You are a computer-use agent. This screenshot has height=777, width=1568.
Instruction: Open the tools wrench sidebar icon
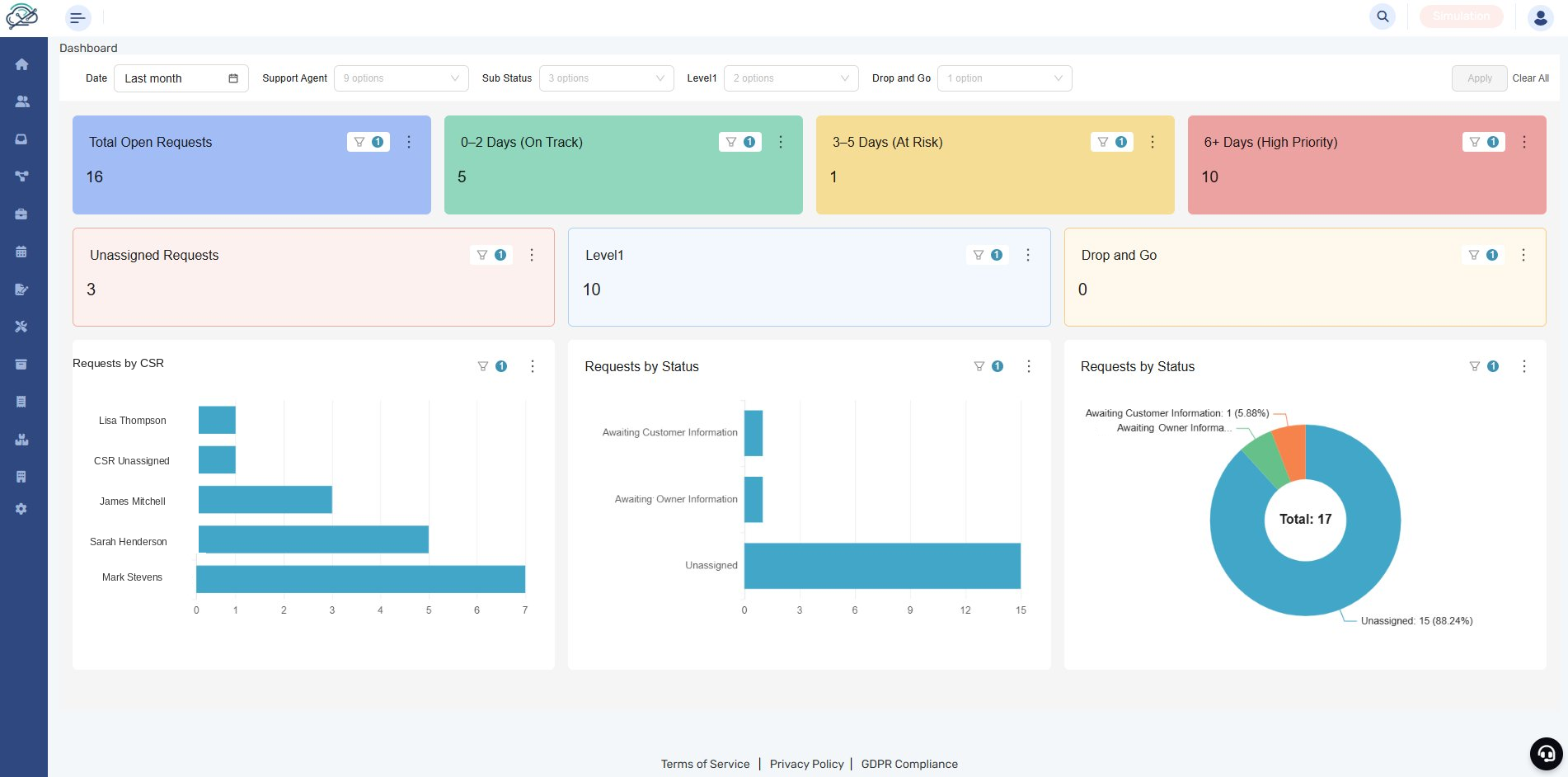click(21, 327)
